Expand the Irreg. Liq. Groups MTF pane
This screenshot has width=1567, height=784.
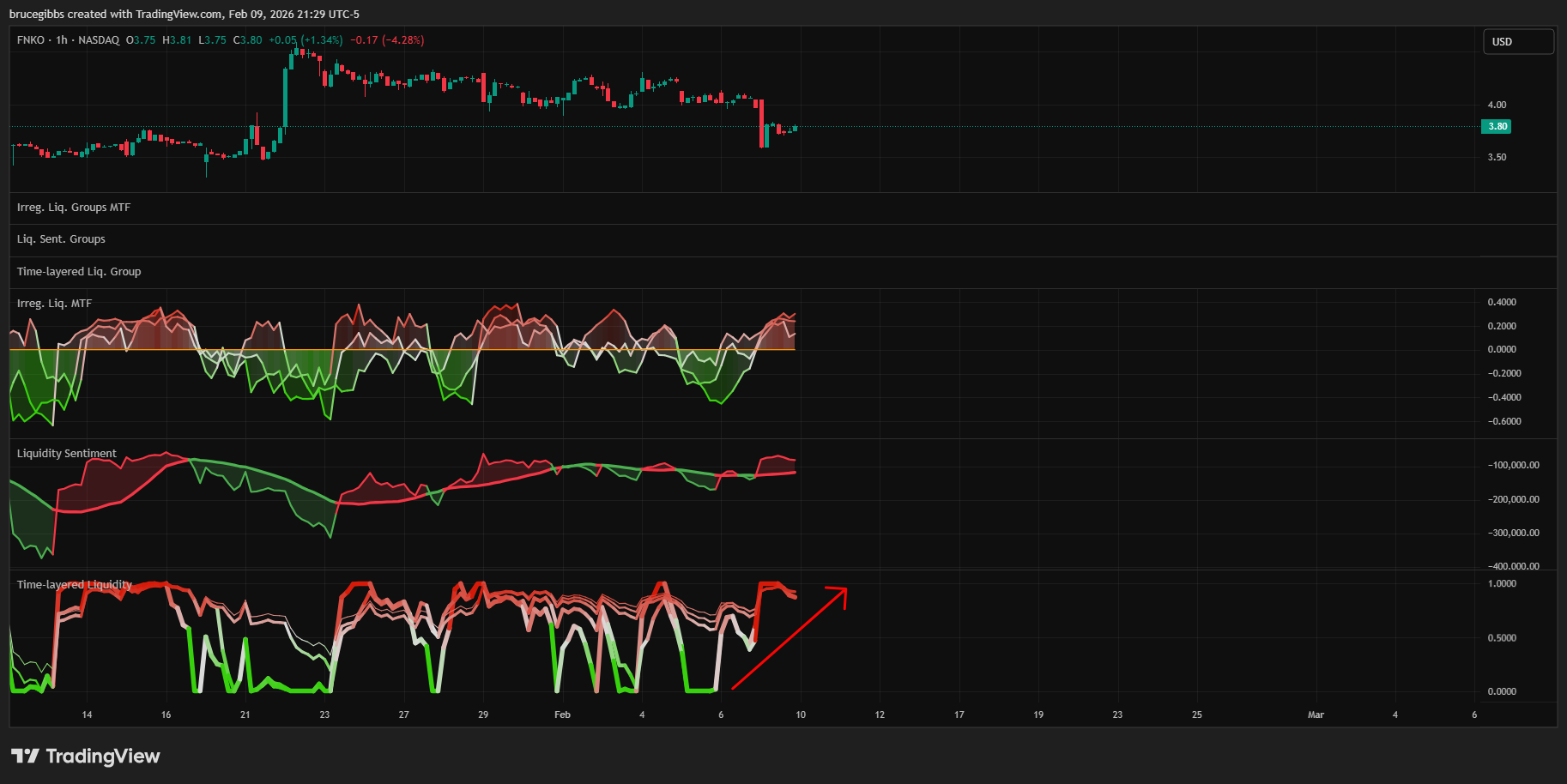click(x=74, y=208)
